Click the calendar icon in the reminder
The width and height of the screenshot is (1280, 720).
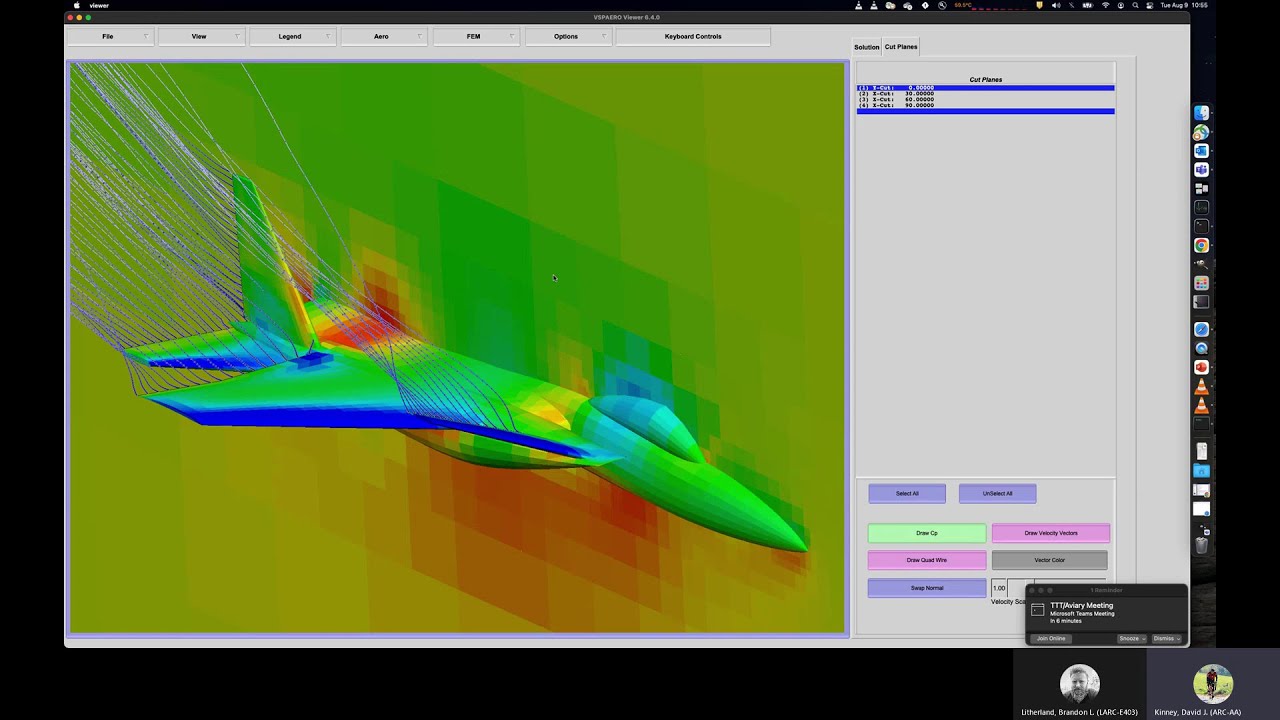point(1038,610)
